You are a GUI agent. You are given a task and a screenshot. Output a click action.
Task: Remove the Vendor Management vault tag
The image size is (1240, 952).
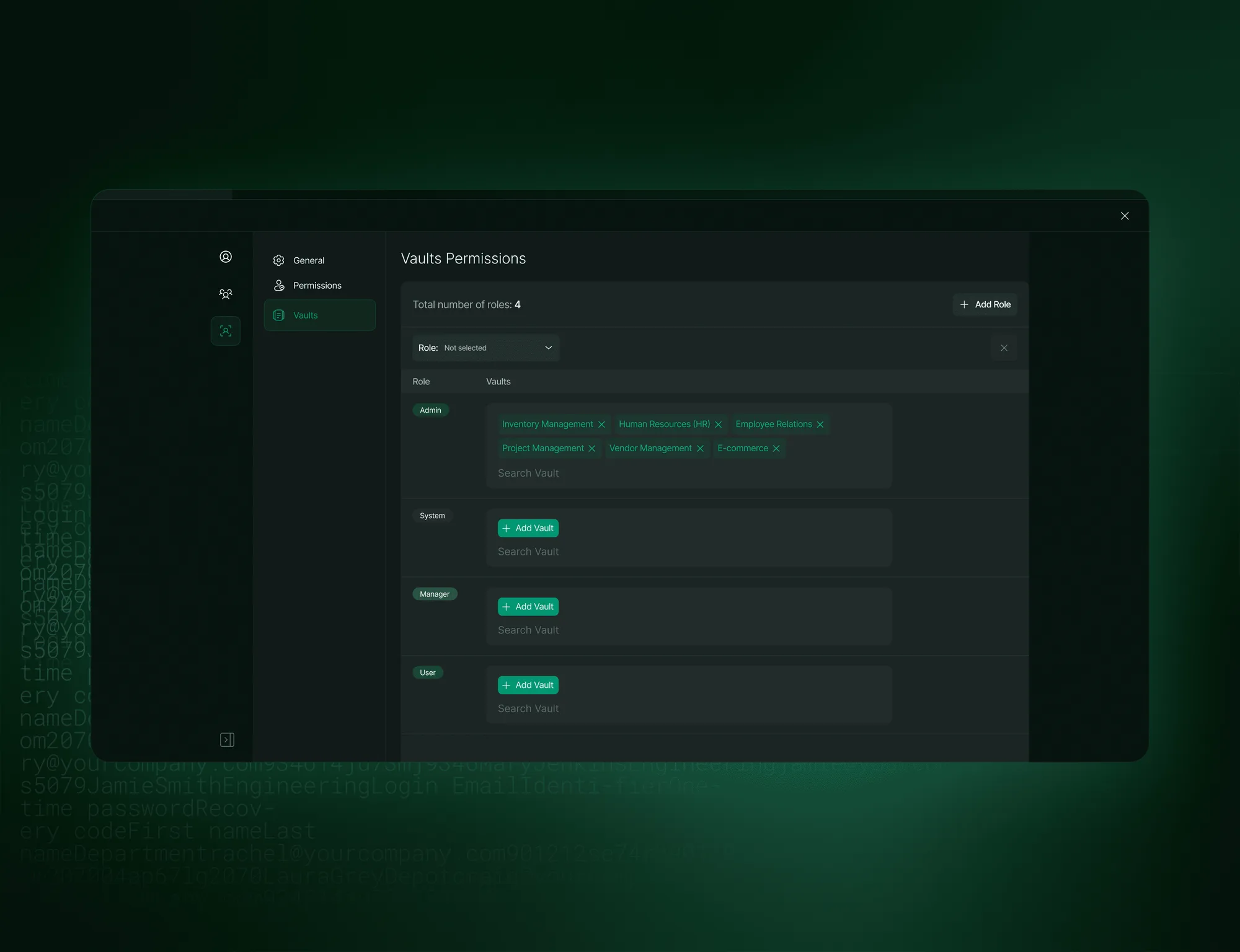700,448
